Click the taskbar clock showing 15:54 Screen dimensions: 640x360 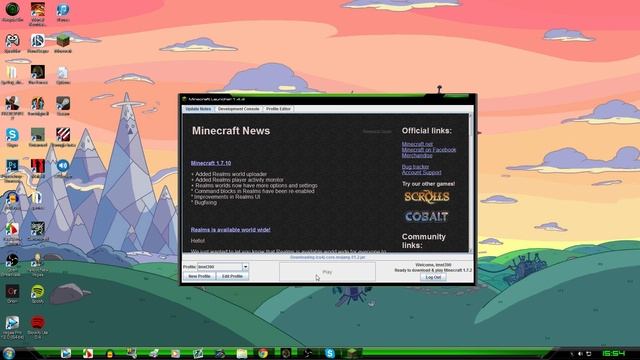pyautogui.click(x=613, y=353)
